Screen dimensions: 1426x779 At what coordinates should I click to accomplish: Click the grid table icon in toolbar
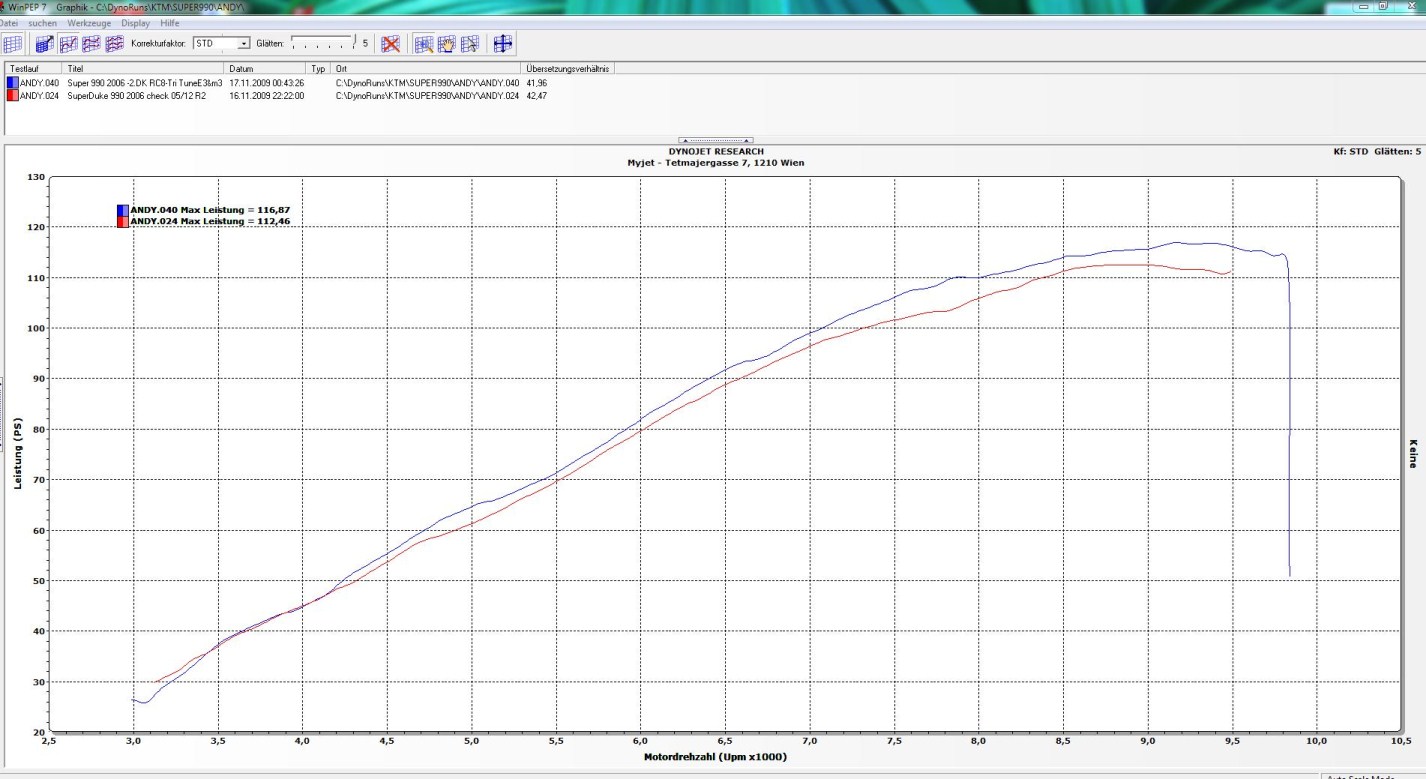coord(13,44)
